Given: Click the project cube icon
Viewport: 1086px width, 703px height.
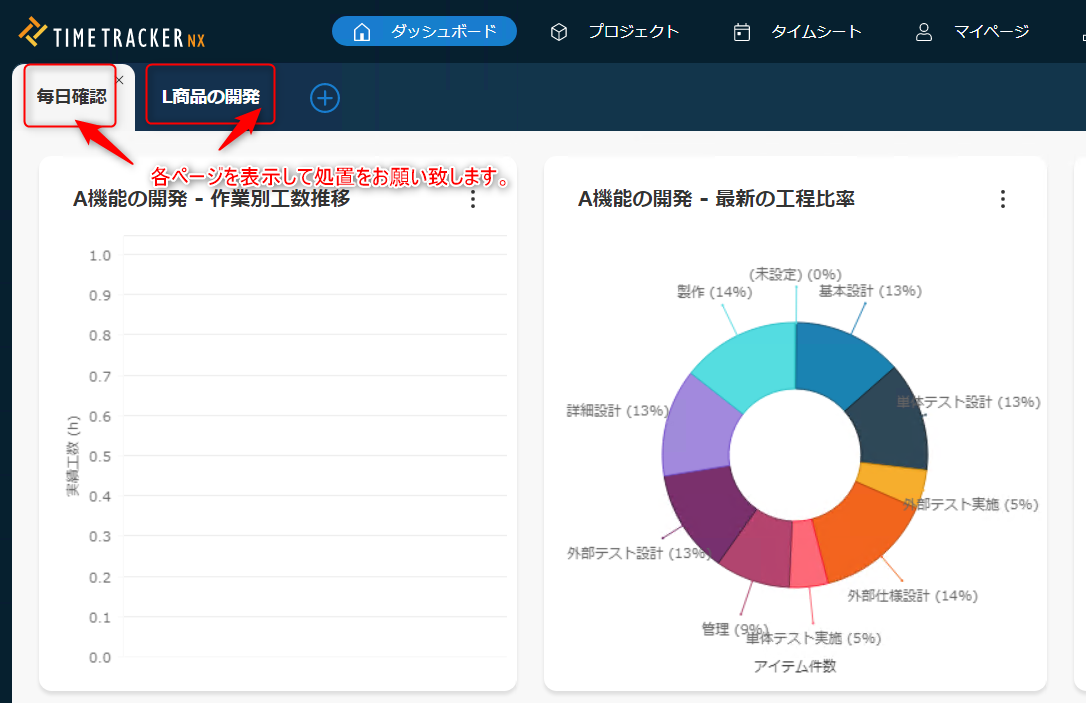Looking at the screenshot, I should click(559, 32).
